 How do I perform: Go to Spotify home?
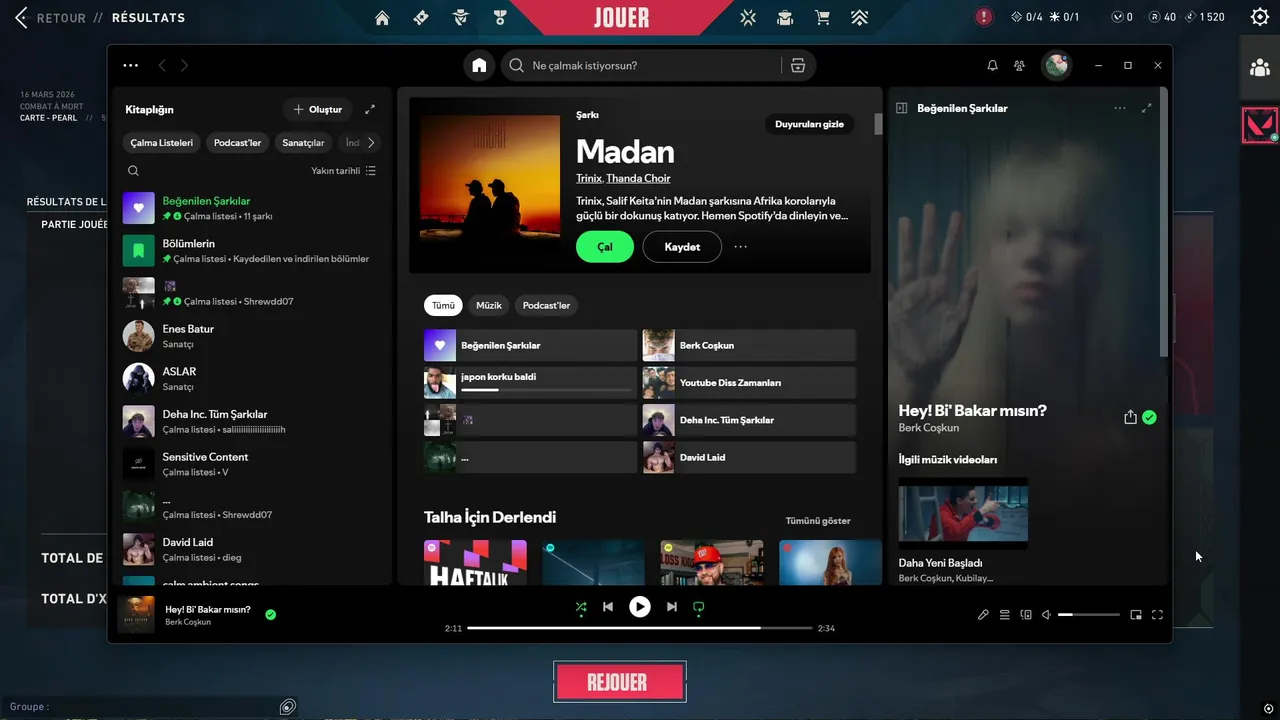(x=479, y=65)
